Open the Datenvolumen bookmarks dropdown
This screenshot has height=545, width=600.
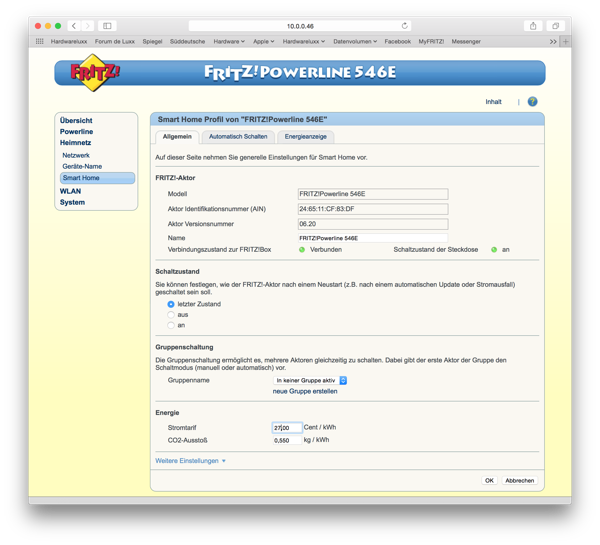[355, 41]
